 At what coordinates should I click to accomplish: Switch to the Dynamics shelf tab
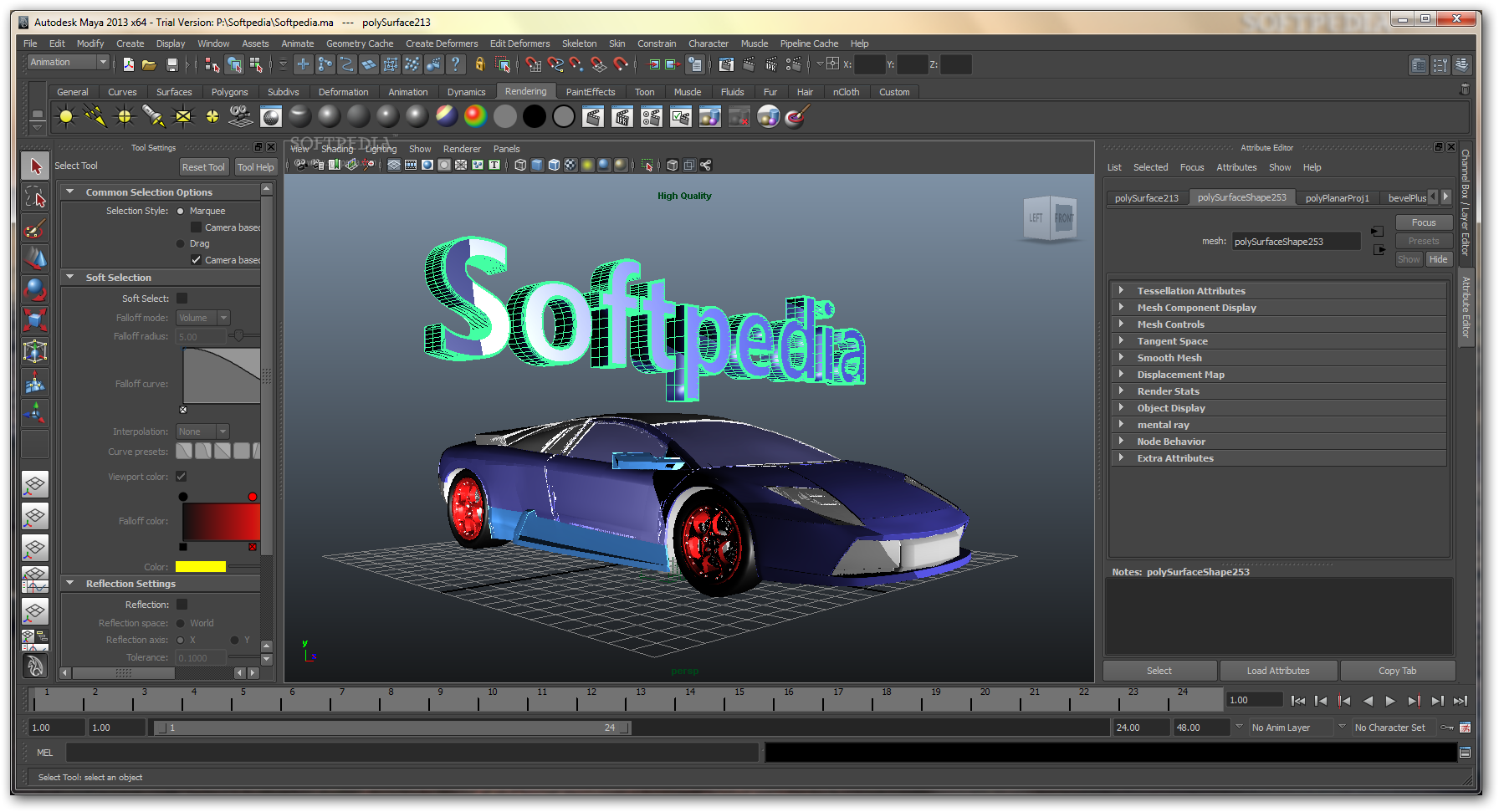tap(466, 92)
